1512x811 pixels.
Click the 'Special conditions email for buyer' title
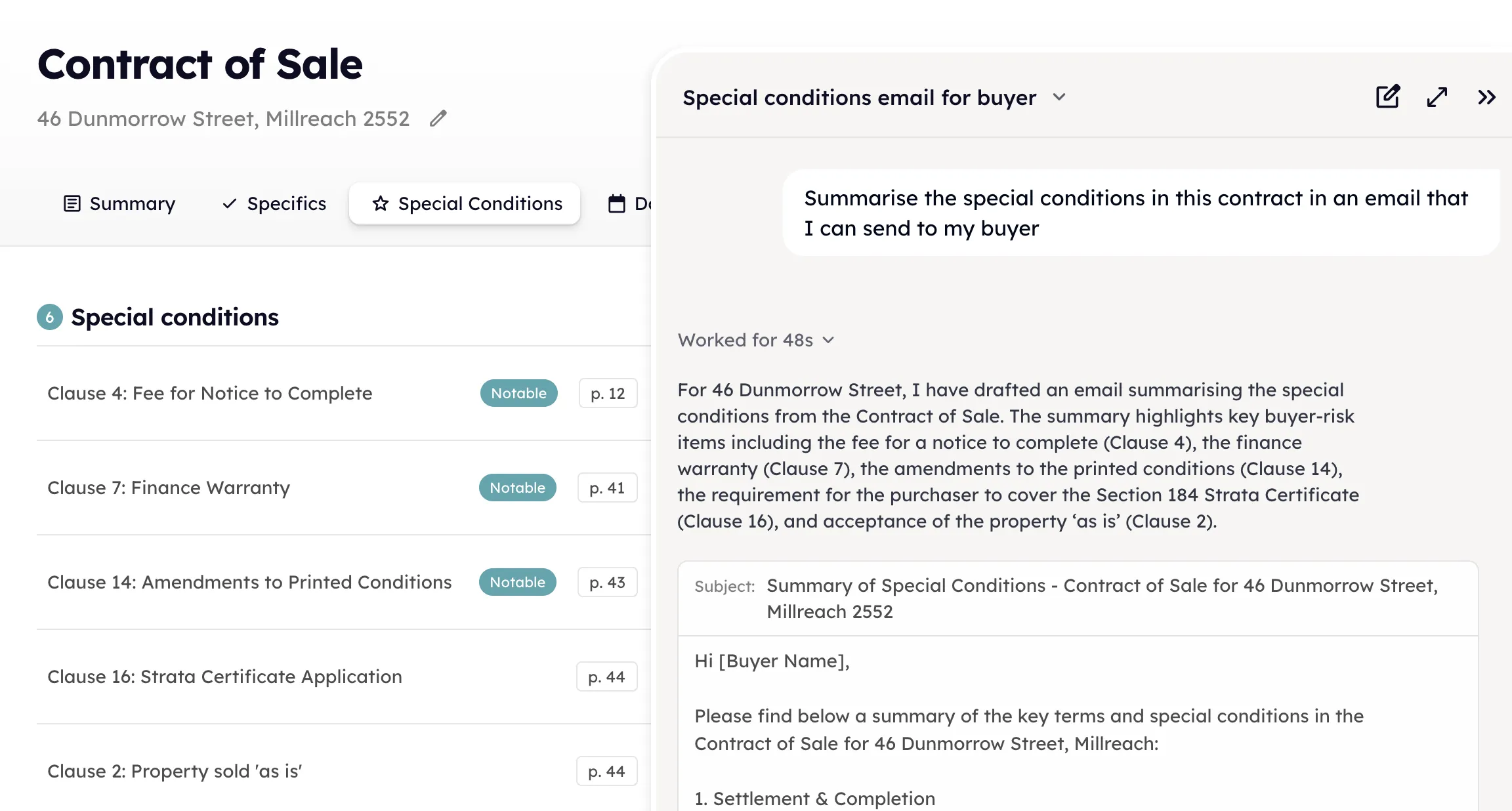point(859,97)
